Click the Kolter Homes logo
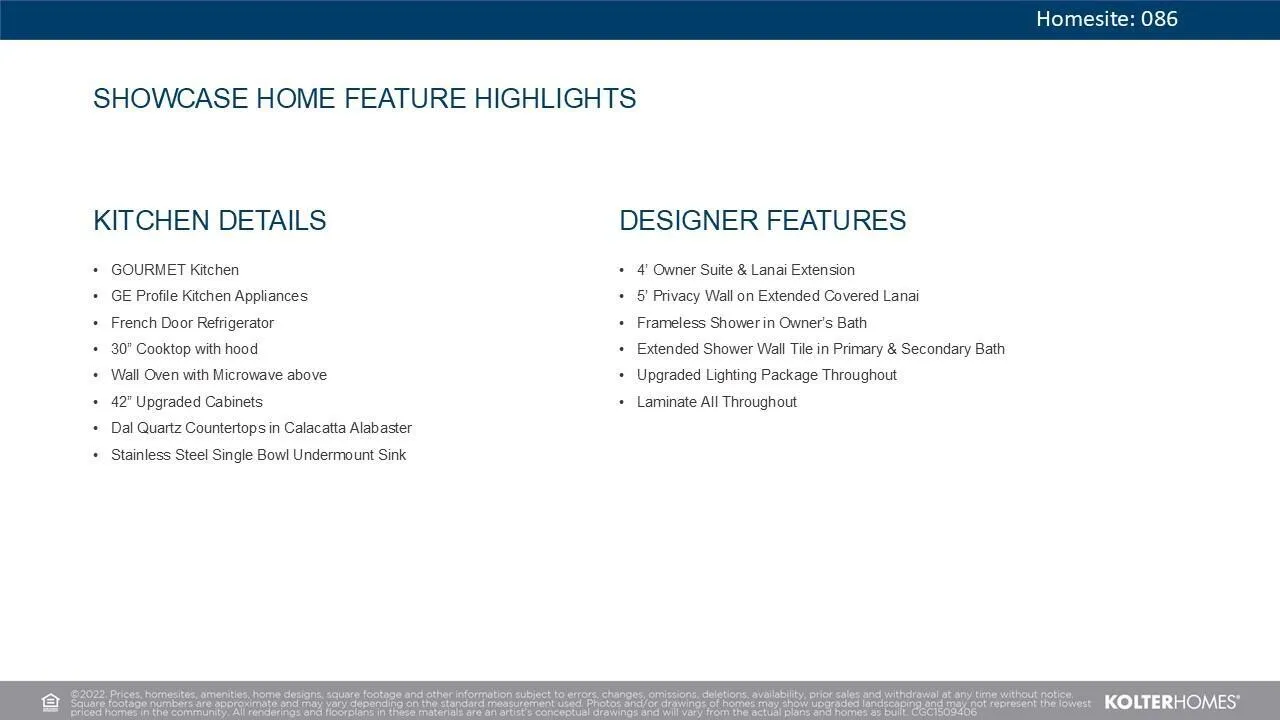 click(x=1171, y=702)
